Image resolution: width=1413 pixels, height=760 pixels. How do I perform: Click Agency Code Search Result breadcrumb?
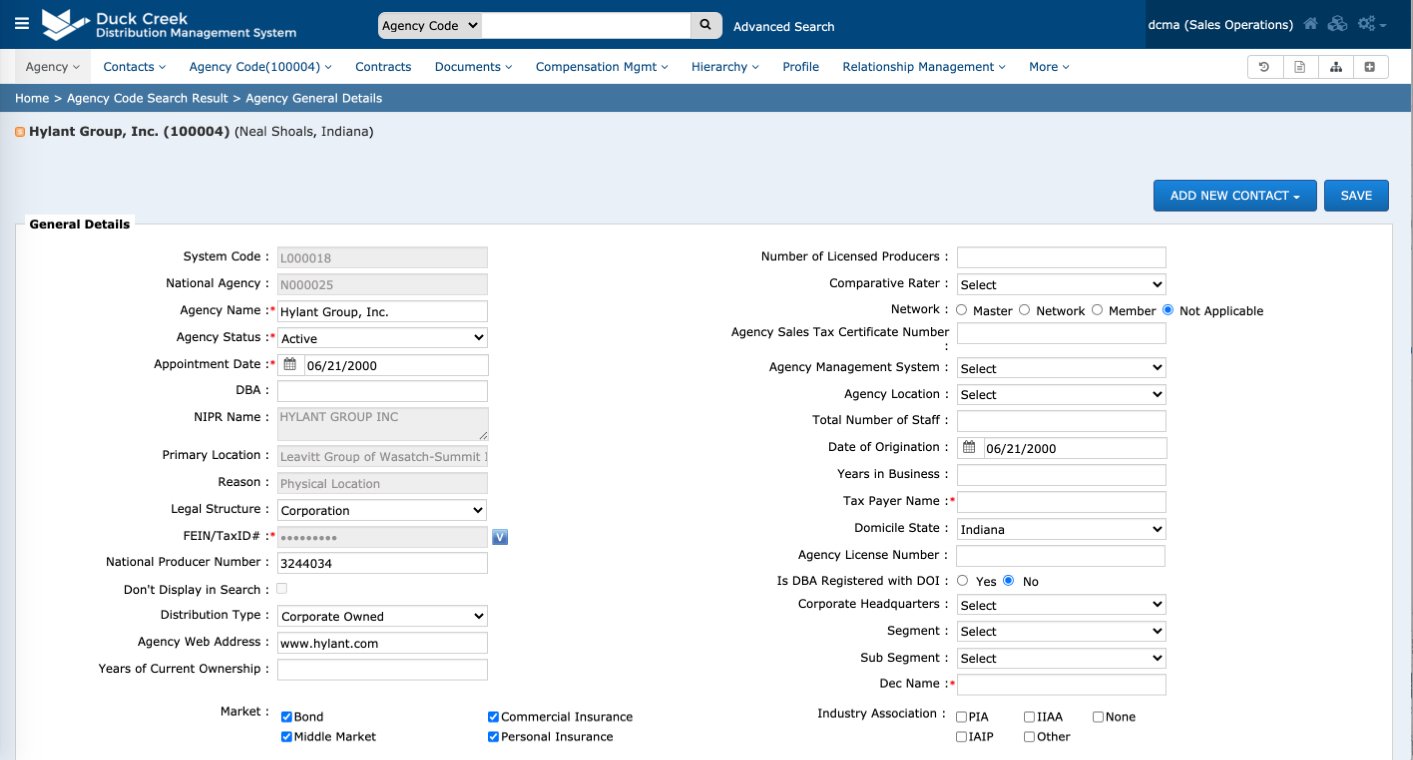149,98
